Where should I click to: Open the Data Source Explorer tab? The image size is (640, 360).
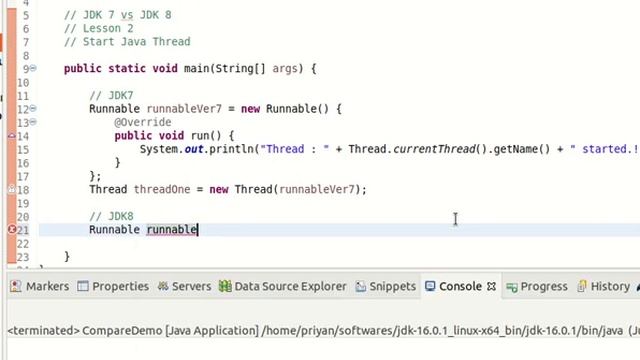tap(282, 287)
